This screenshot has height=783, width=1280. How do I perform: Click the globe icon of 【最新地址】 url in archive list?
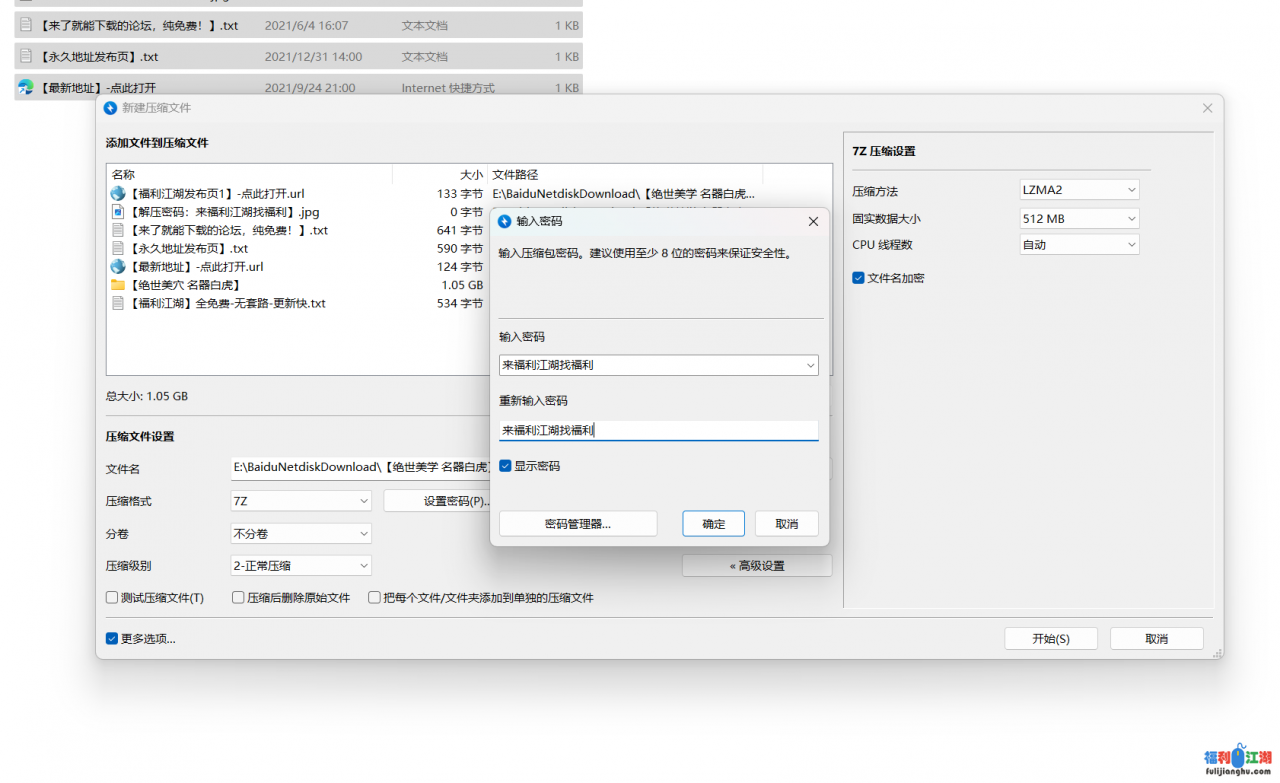118,267
